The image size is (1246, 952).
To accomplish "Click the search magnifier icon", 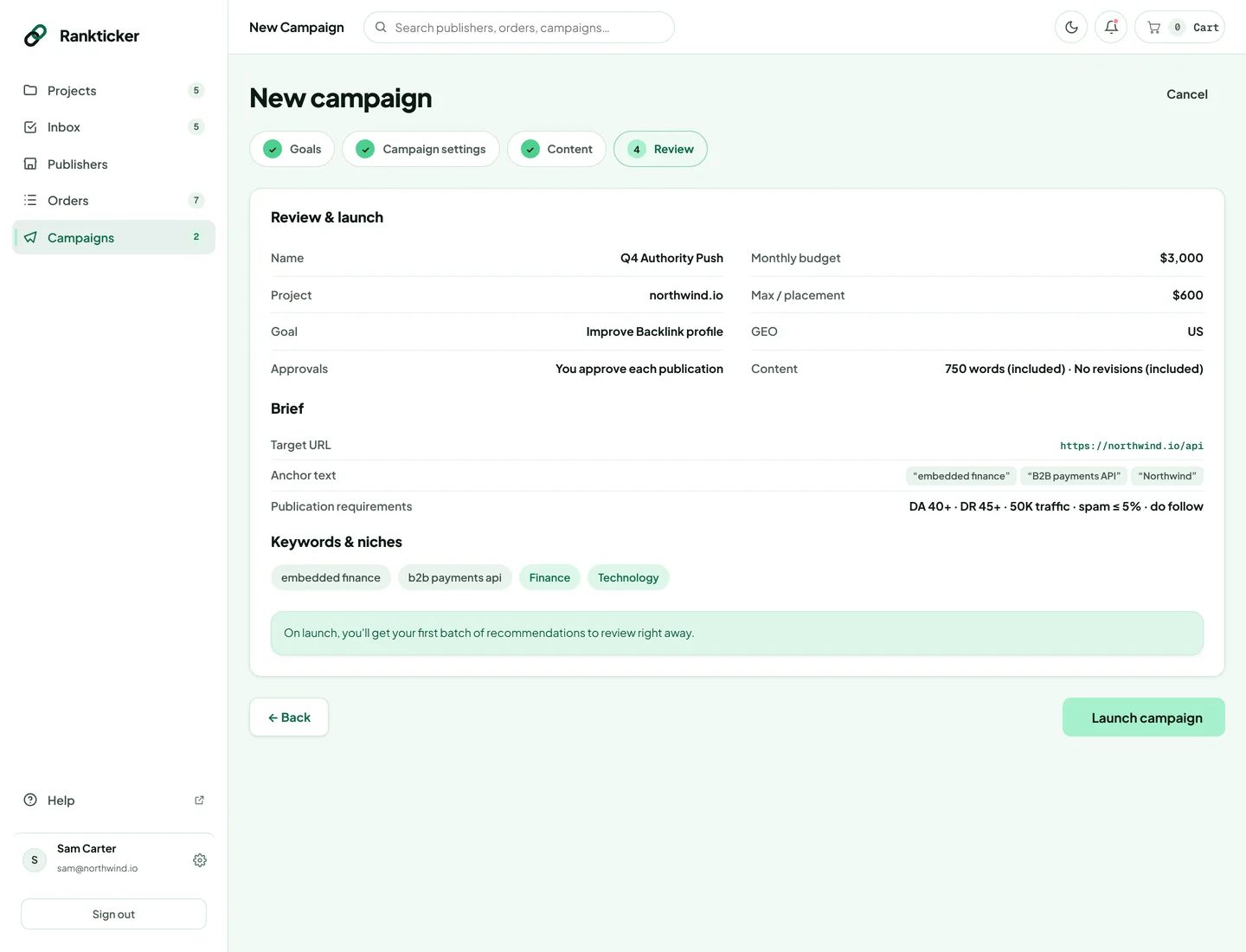I will click(381, 28).
